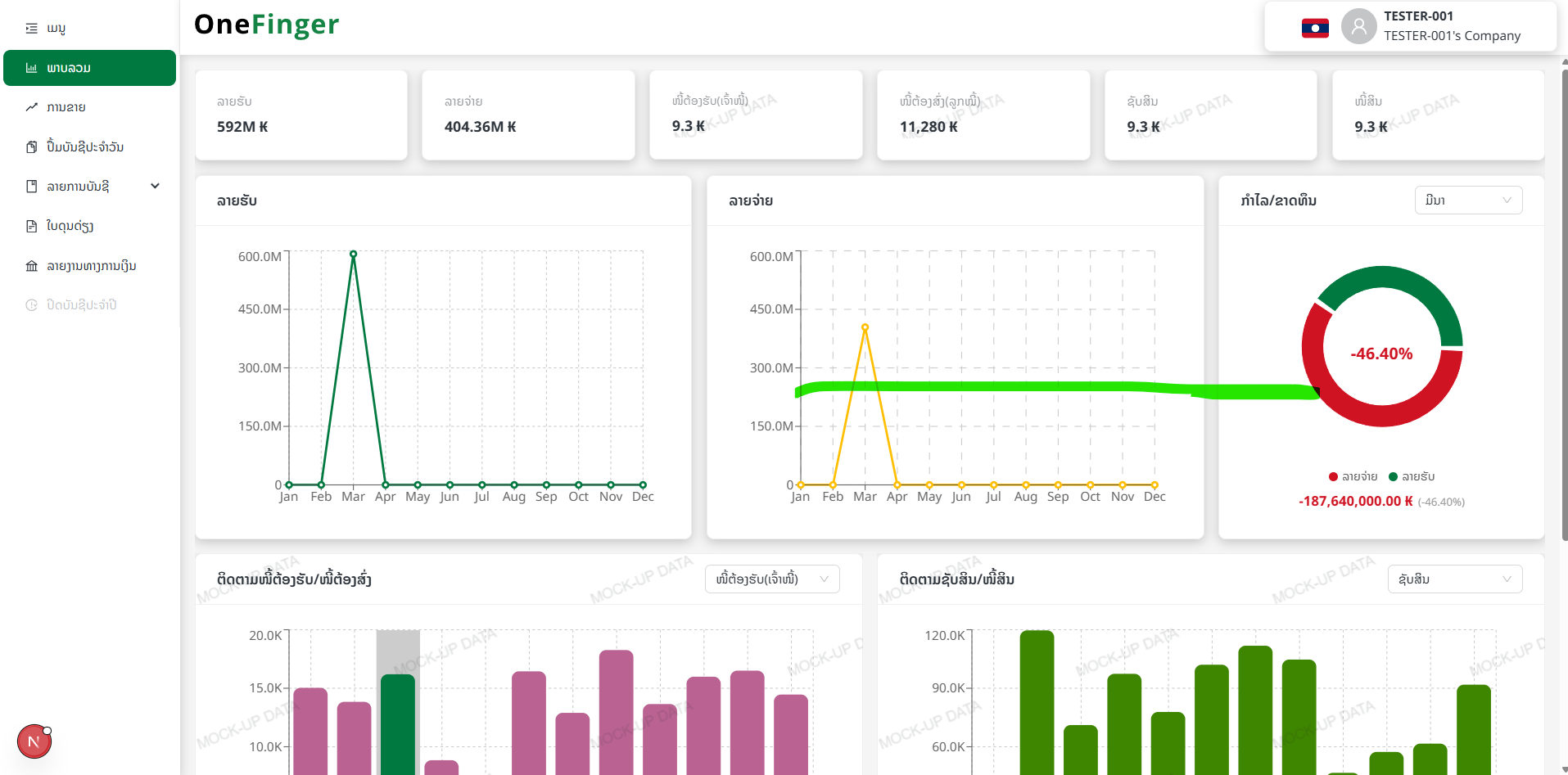This screenshot has width=1568, height=775.
Task: Open the ຊັບສິນ dropdown in tracking panel
Action: [1454, 579]
